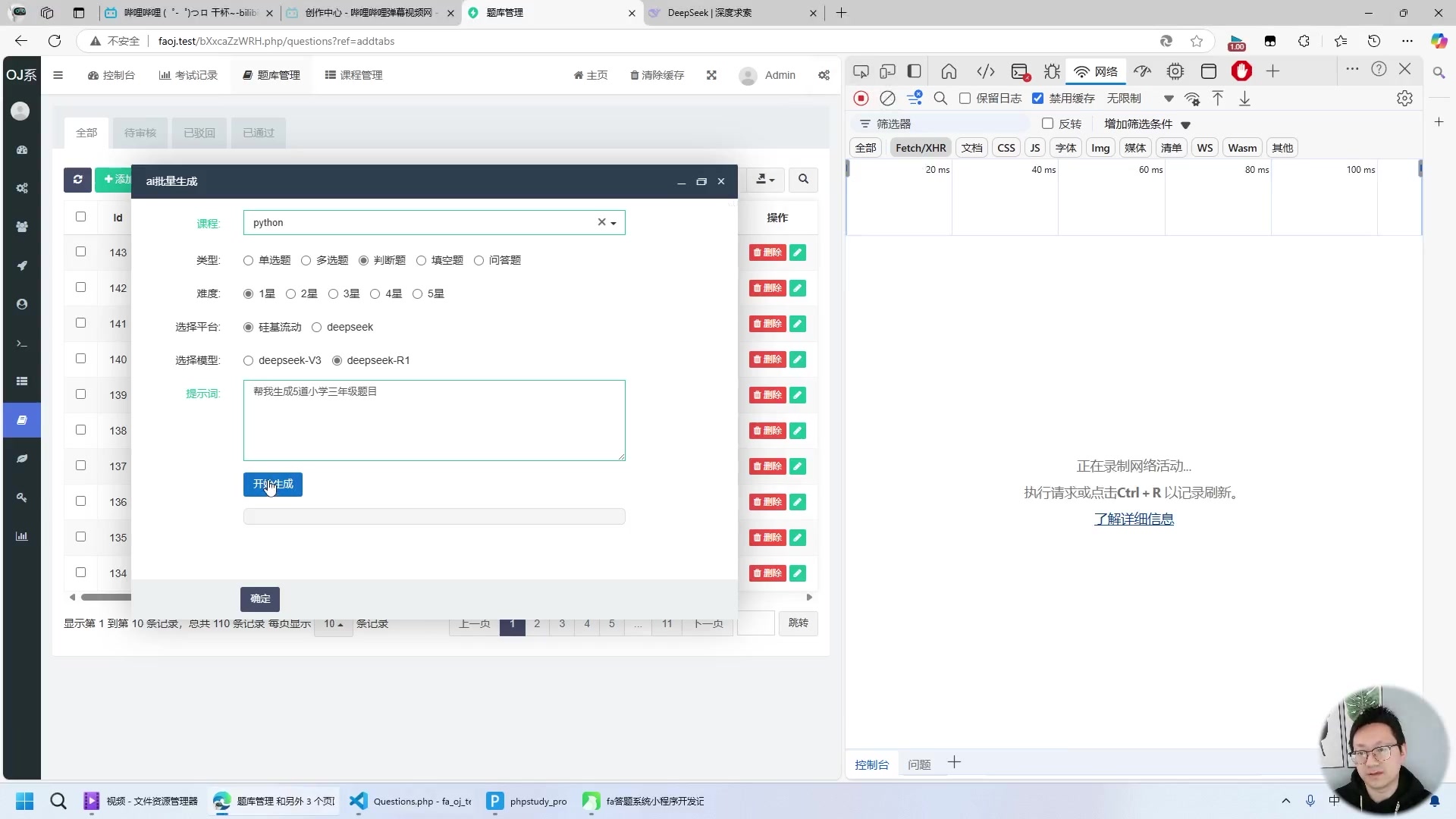The width and height of the screenshot is (1456, 819).
Task: Open Questions.php VS Code in taskbar
Action: pos(411,802)
